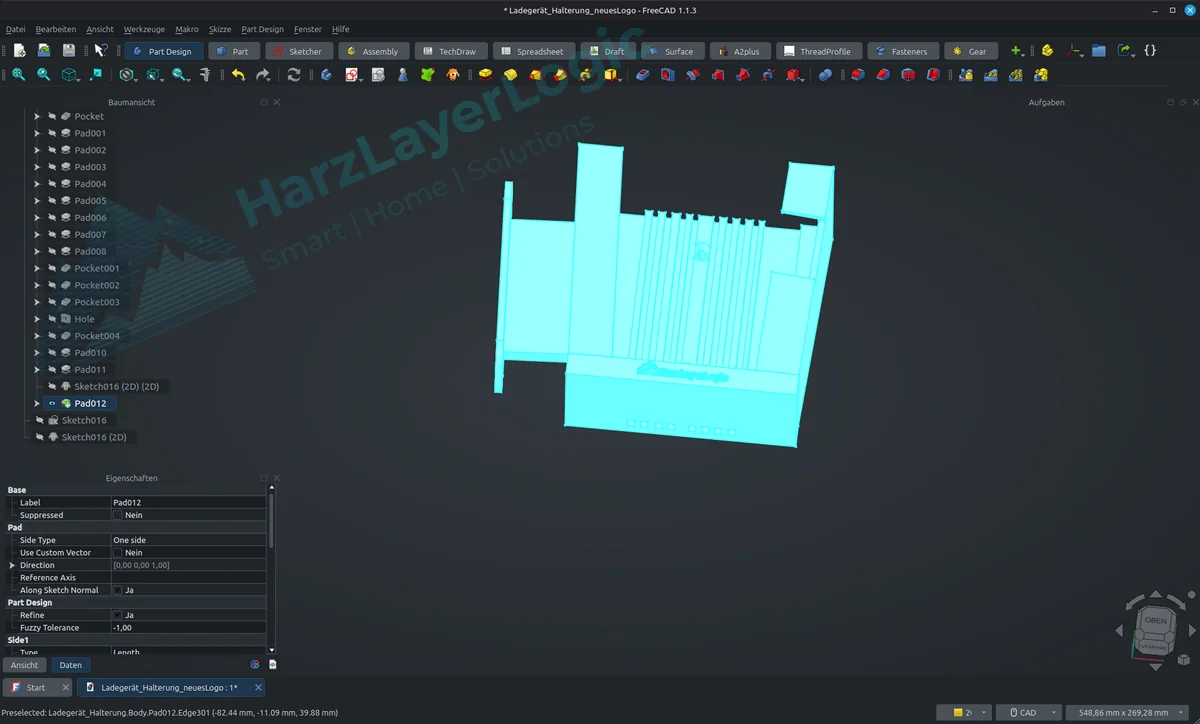Switch to the Spreadsheet workbench
Image resolution: width=1200 pixels, height=724 pixels.
pos(532,51)
